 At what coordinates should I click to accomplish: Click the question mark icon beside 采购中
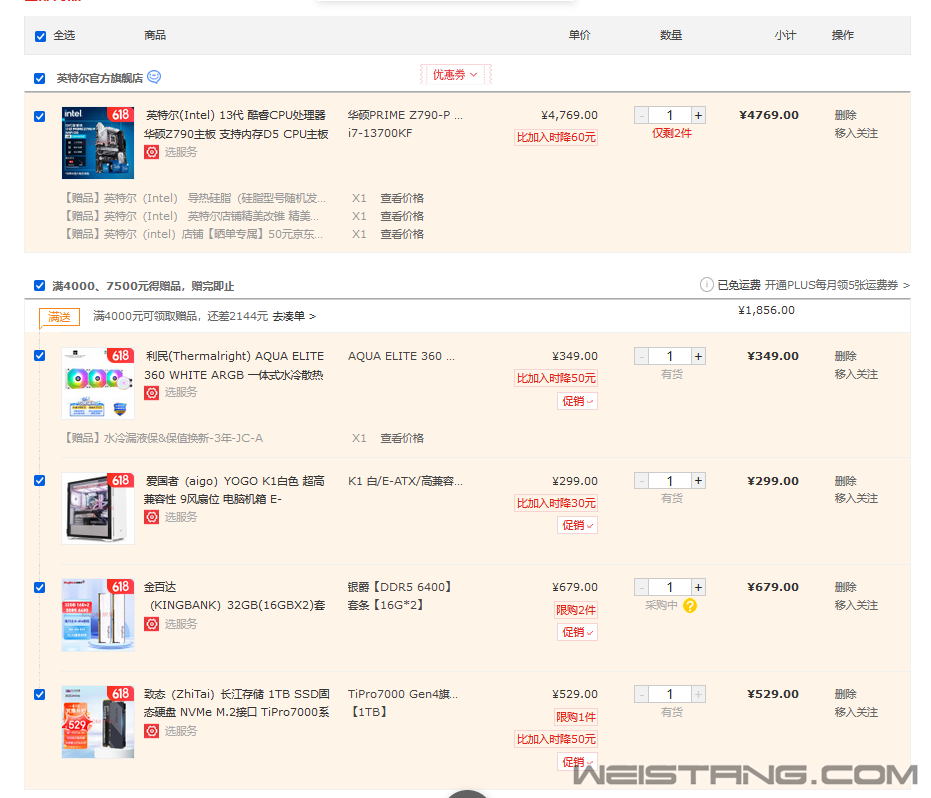[690, 606]
